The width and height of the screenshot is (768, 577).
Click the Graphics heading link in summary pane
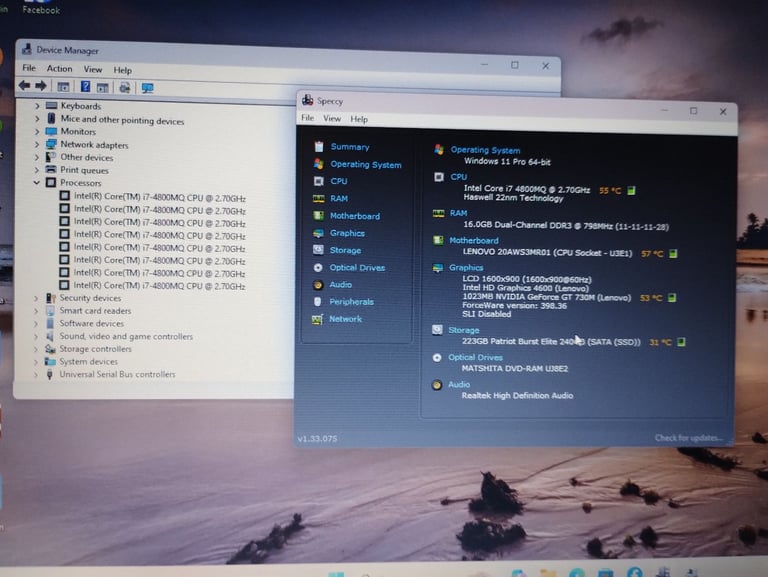[466, 267]
